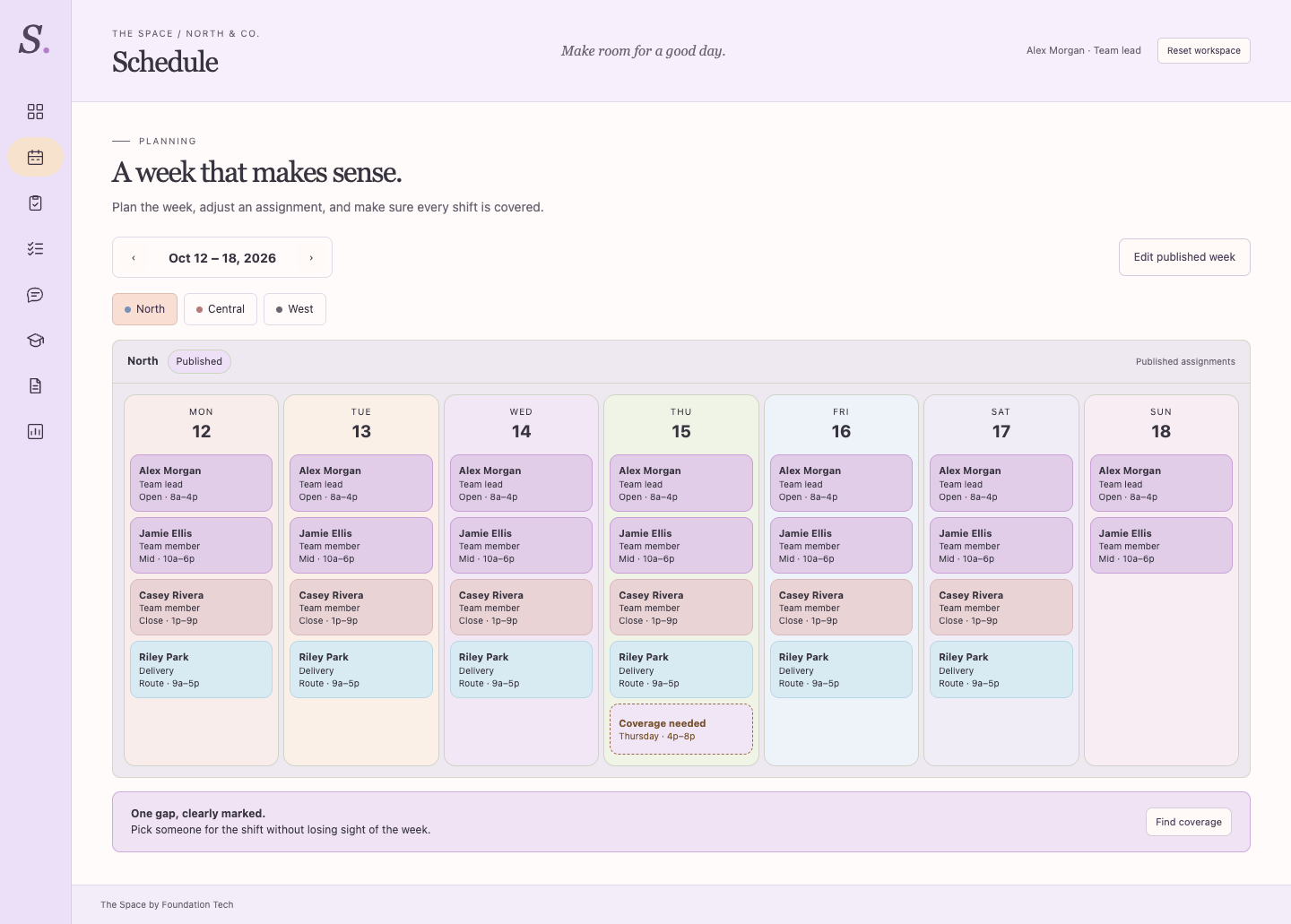Click Edit published week button
This screenshot has height=924, width=1291.
point(1184,257)
